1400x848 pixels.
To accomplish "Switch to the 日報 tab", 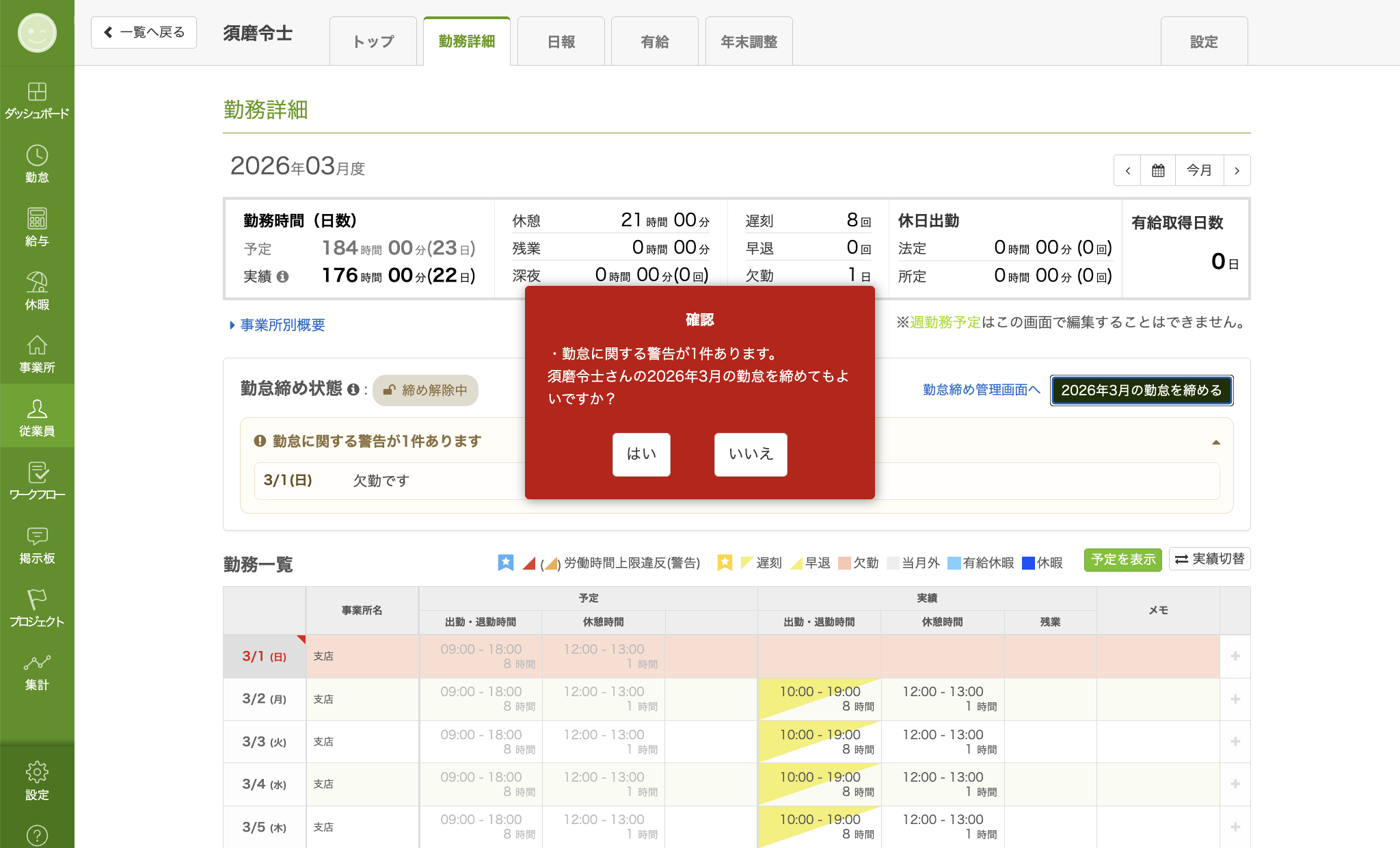I will click(561, 42).
